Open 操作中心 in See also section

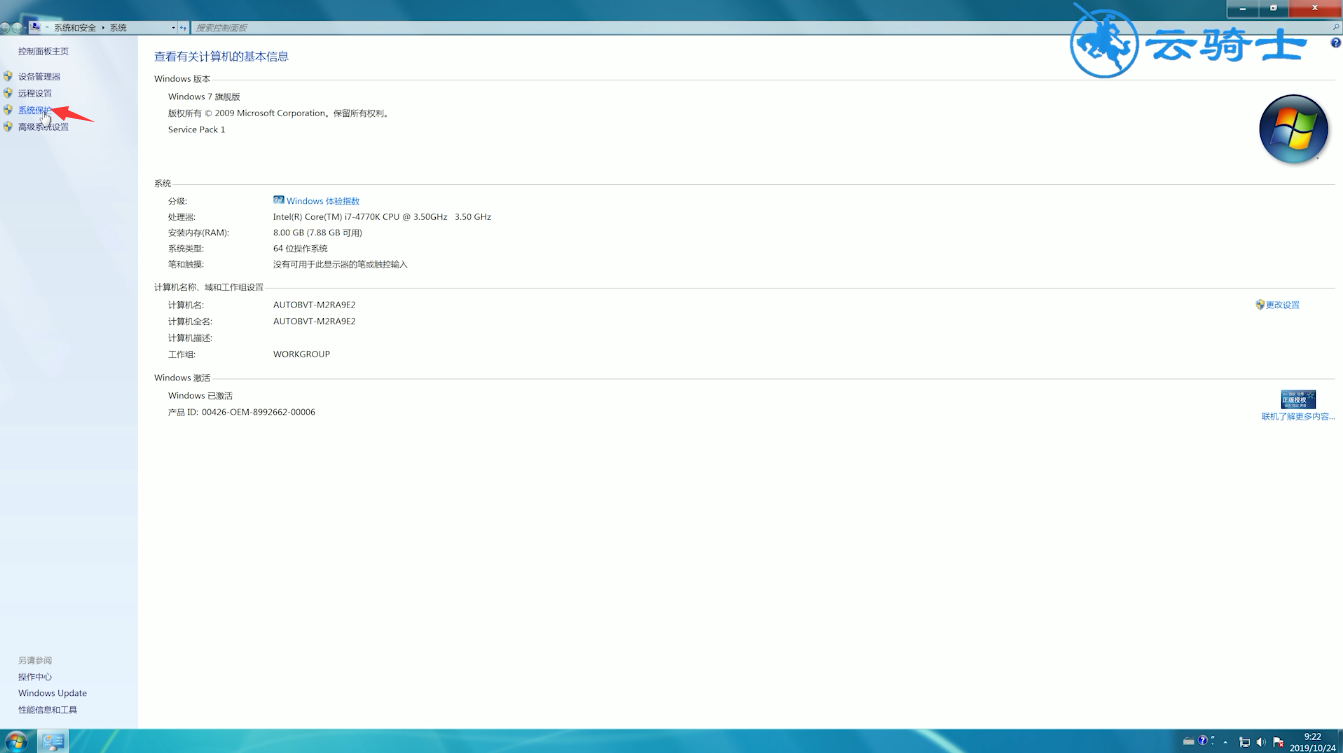point(35,677)
